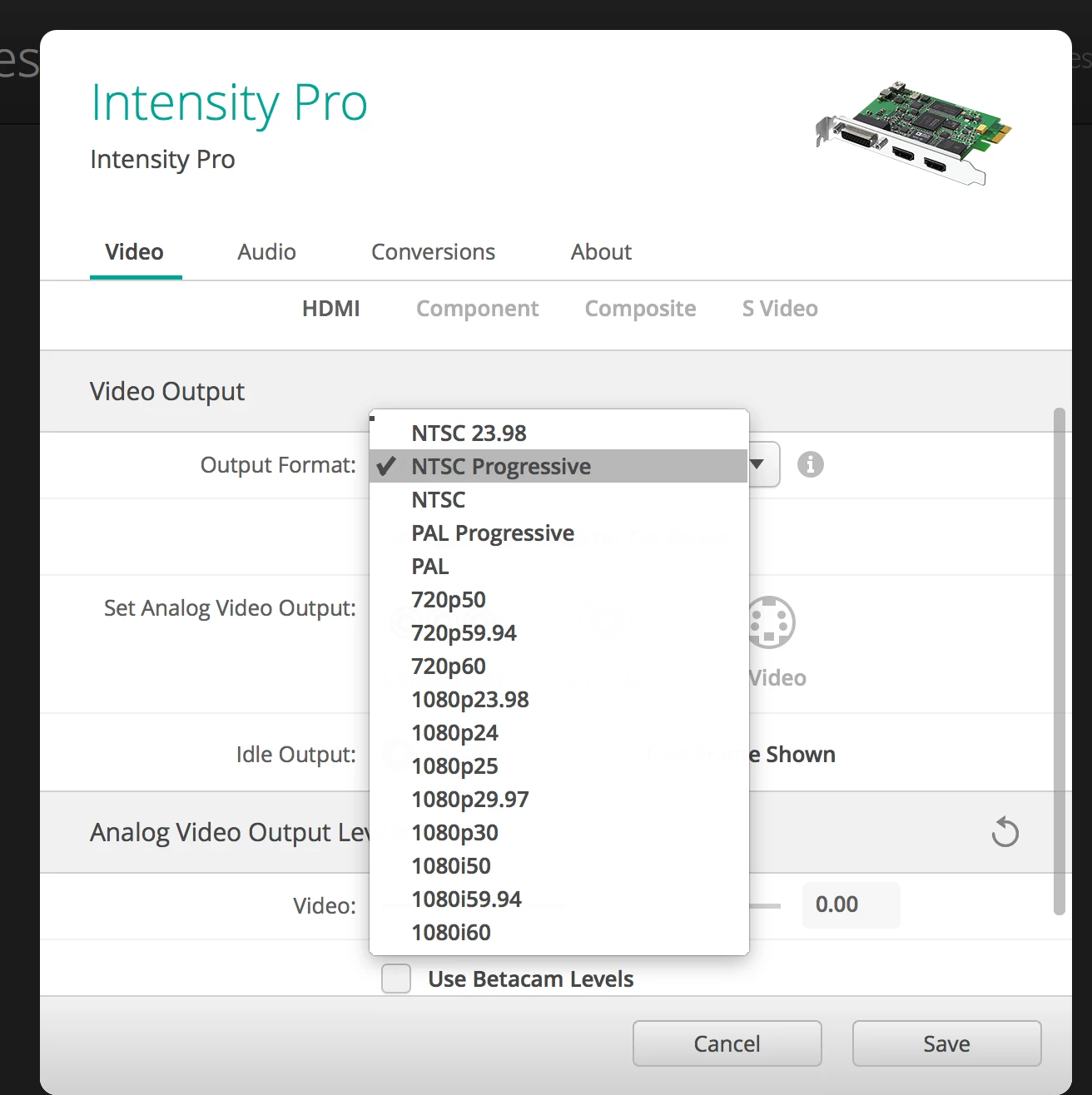The image size is (1092, 1095).
Task: Click the Cancel button
Action: pyautogui.click(x=727, y=1043)
